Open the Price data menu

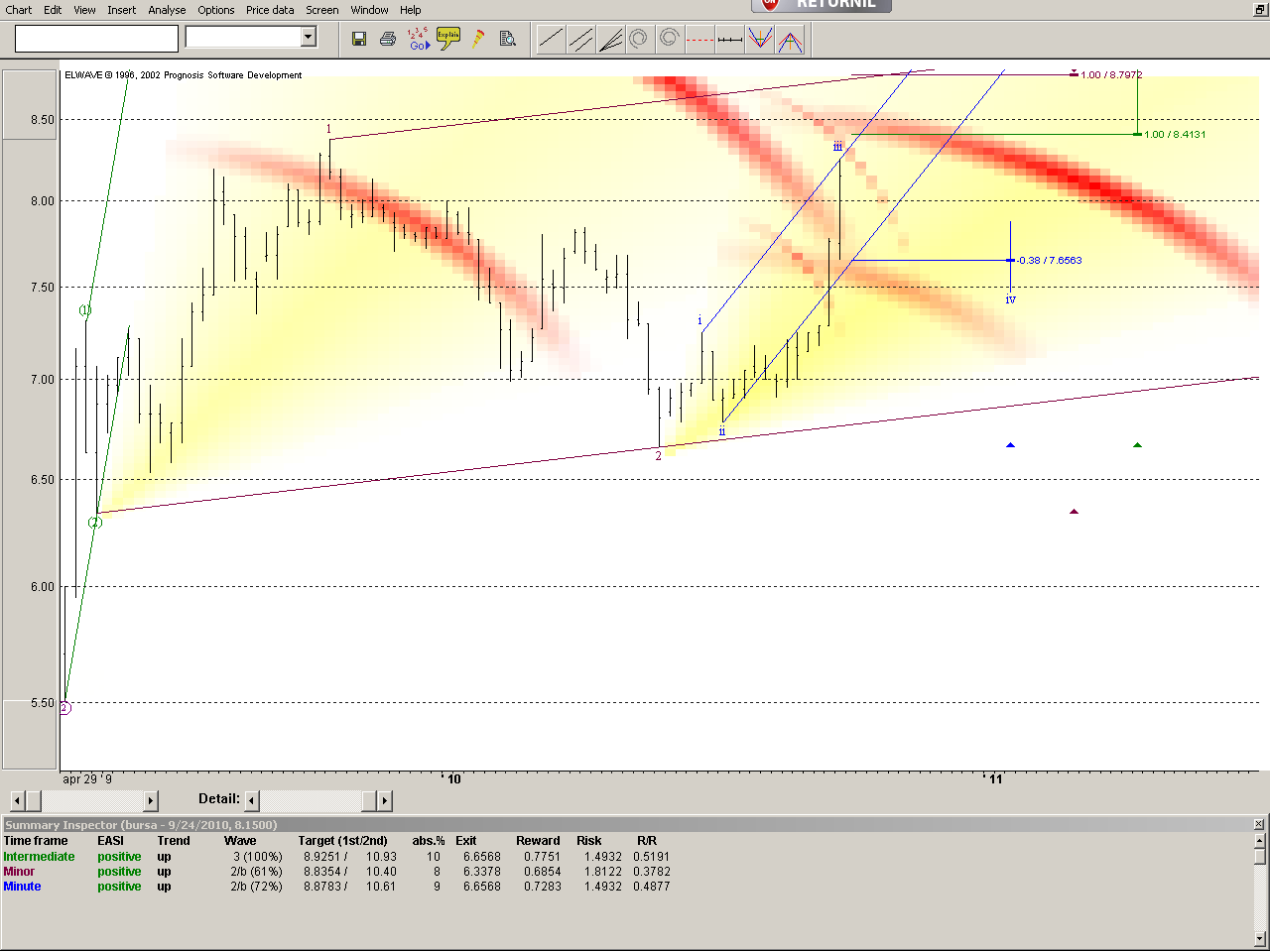[x=270, y=10]
